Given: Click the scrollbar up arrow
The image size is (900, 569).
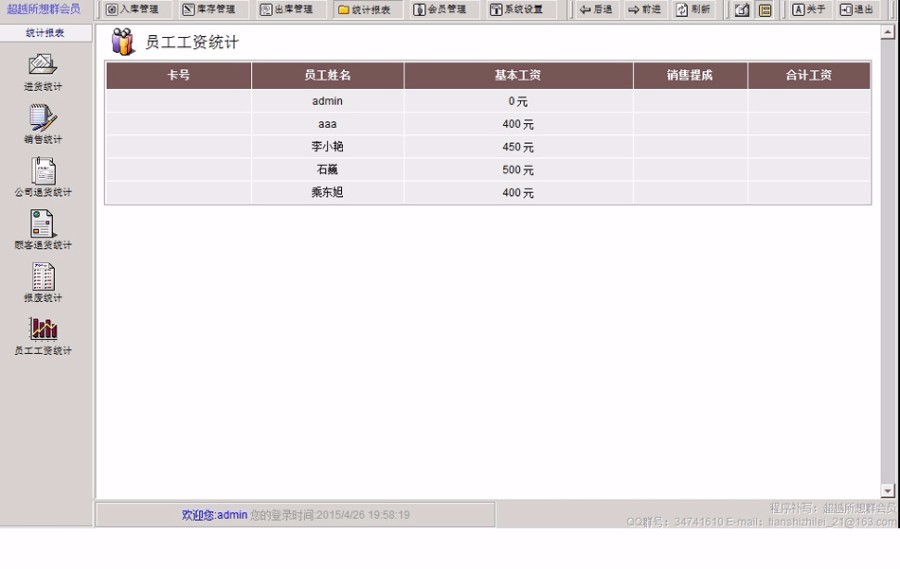Looking at the screenshot, I should click(887, 32).
